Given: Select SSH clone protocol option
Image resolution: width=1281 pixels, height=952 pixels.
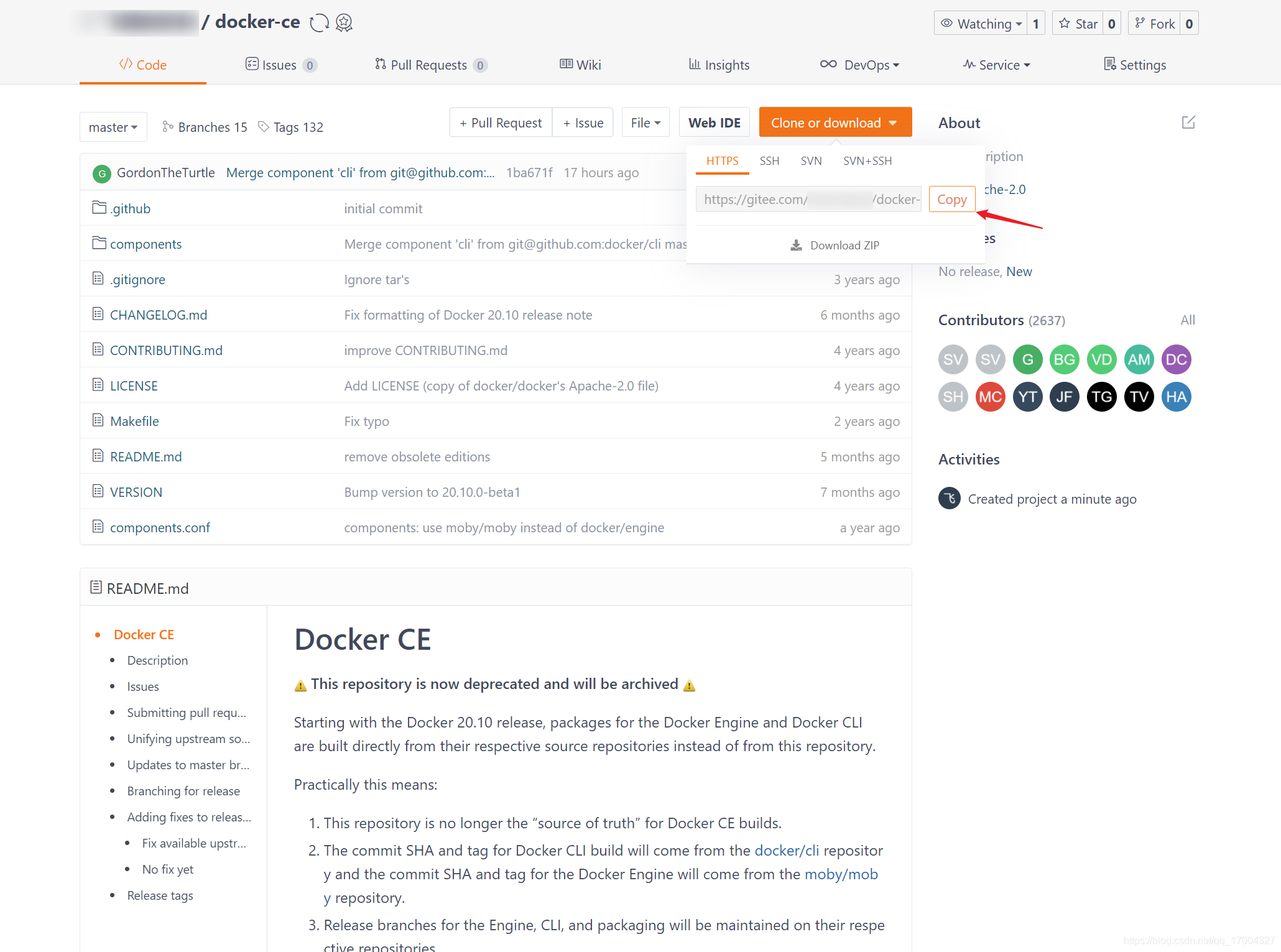Looking at the screenshot, I should click(769, 161).
